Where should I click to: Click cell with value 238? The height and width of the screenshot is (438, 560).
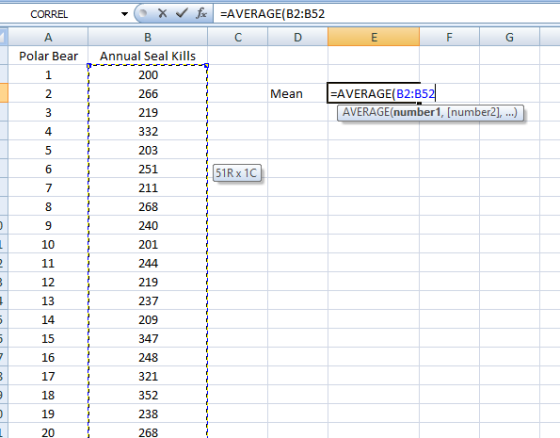148,414
